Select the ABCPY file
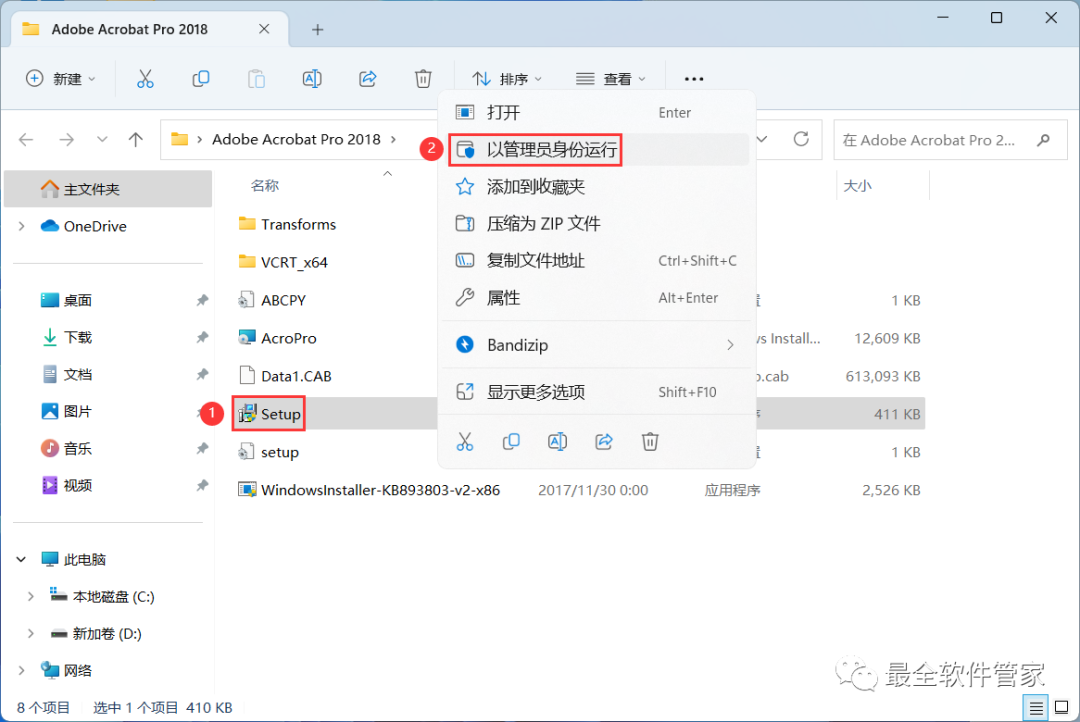 (x=272, y=300)
